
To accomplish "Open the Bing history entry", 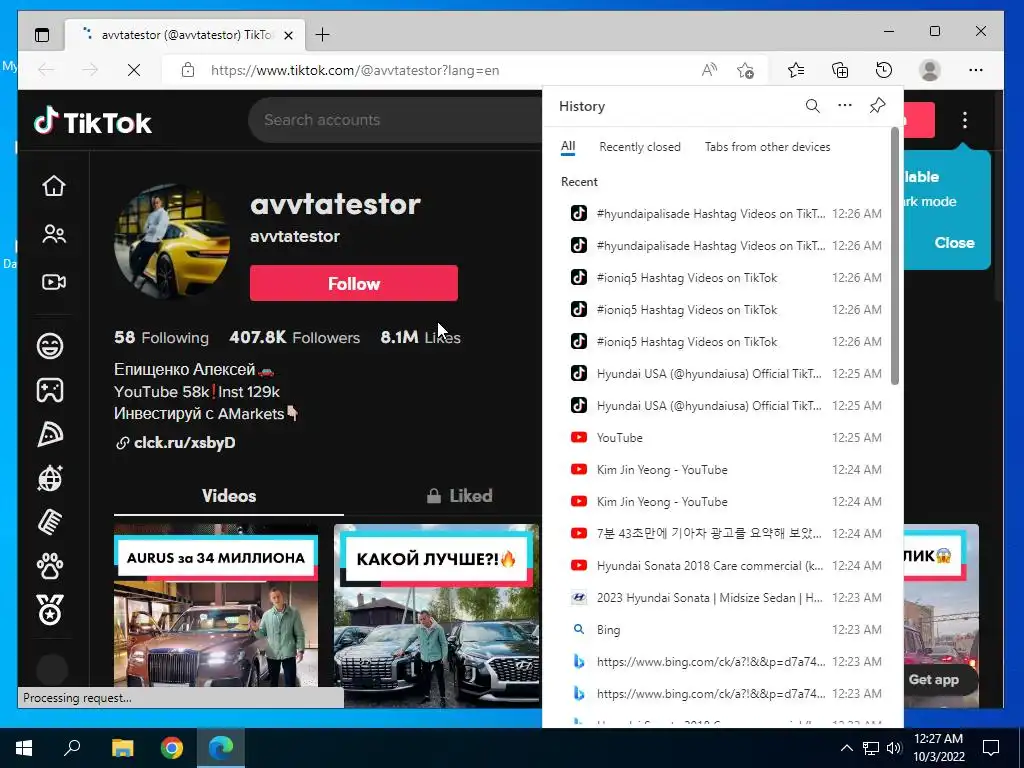I will point(724,630).
